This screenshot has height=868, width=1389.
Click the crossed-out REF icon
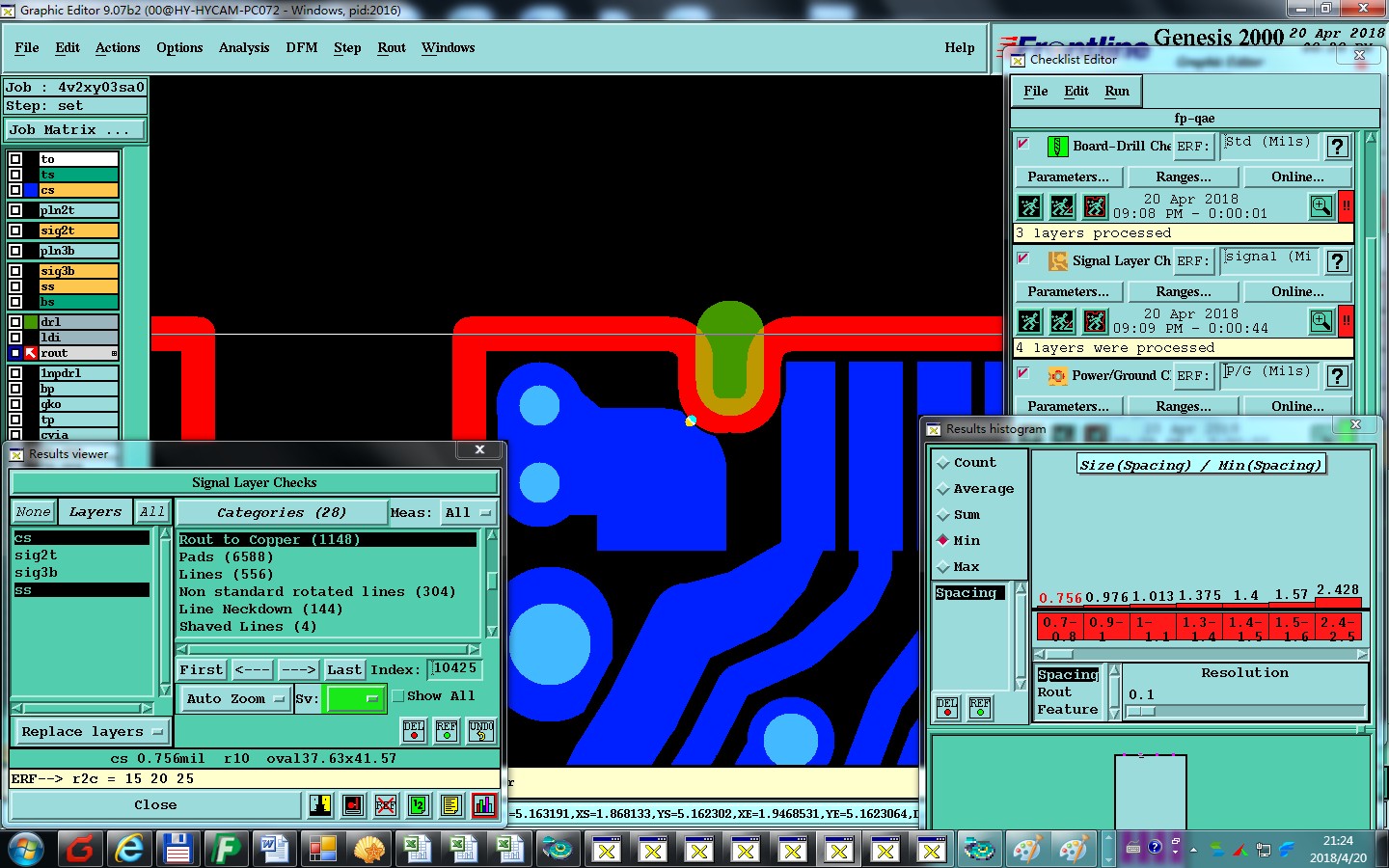tap(386, 804)
